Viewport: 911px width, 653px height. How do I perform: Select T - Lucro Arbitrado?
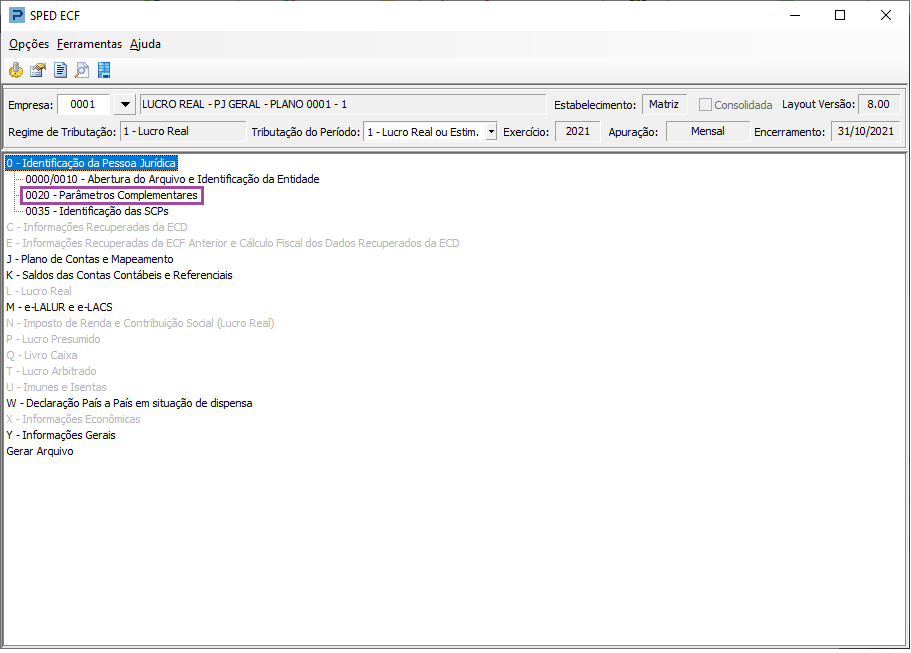coord(52,371)
